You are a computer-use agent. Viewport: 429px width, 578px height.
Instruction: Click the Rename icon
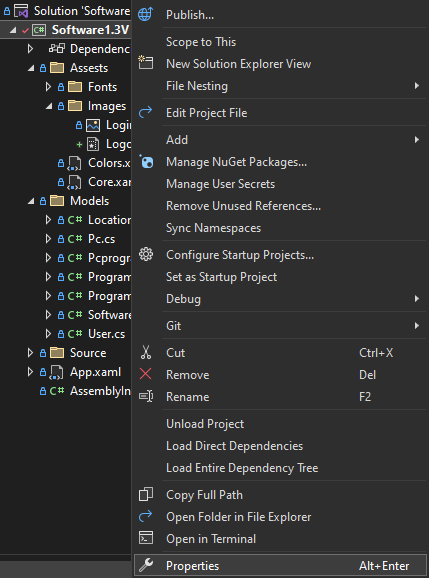click(146, 396)
